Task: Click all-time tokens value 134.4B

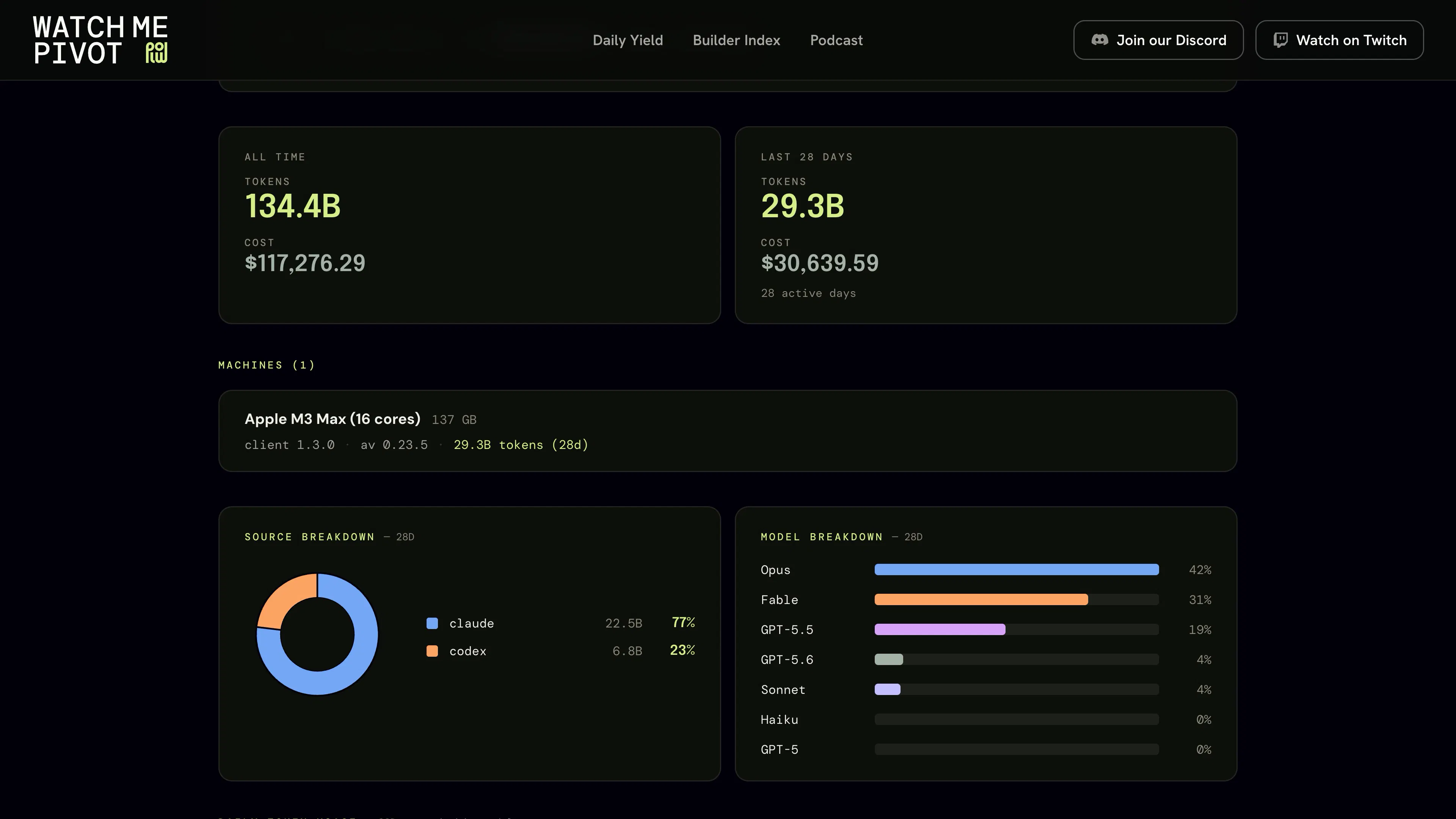Action: 292,206
